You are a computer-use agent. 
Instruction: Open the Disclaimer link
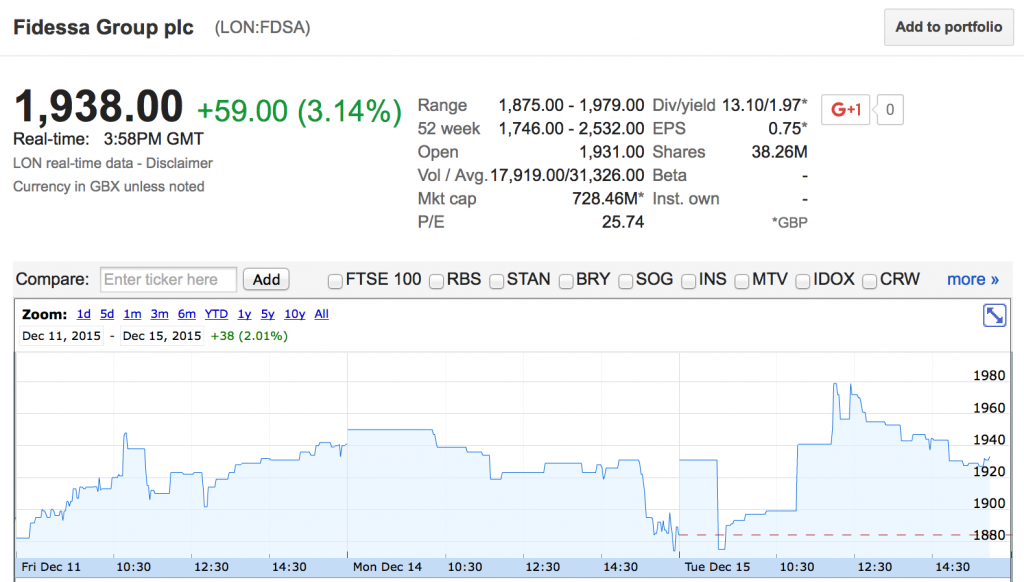179,163
